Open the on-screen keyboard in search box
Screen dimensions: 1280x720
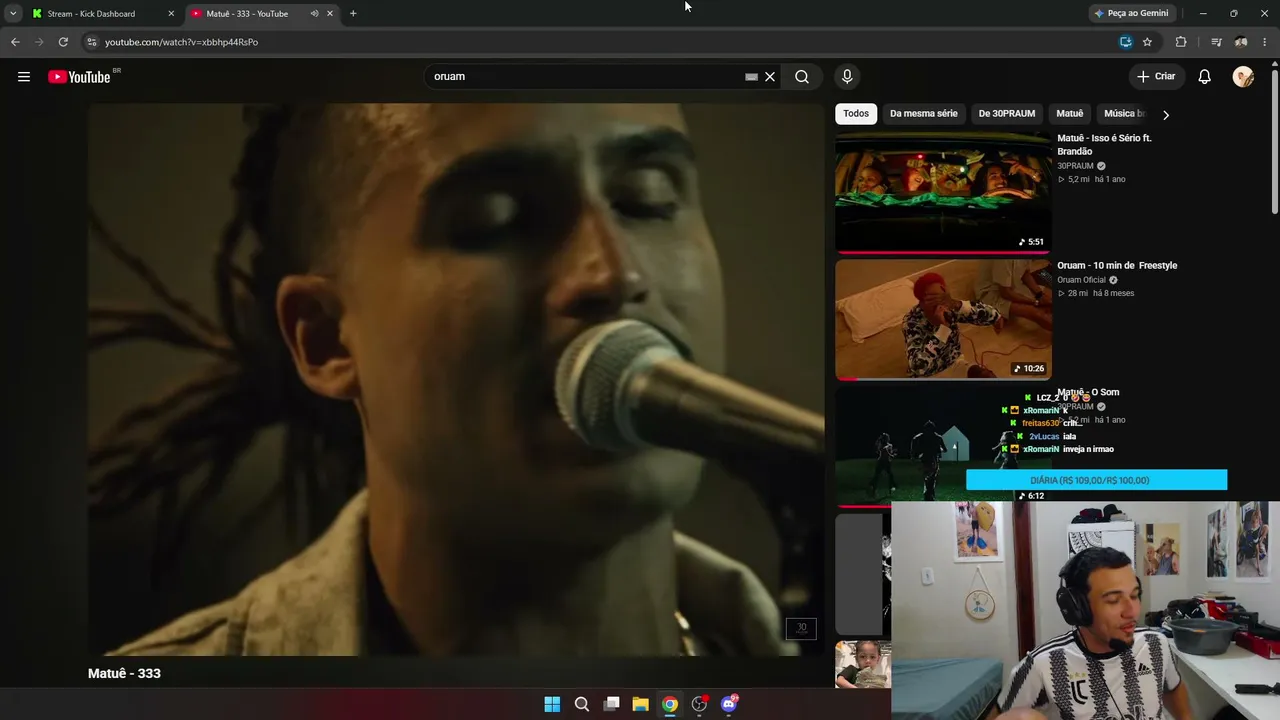pyautogui.click(x=751, y=77)
